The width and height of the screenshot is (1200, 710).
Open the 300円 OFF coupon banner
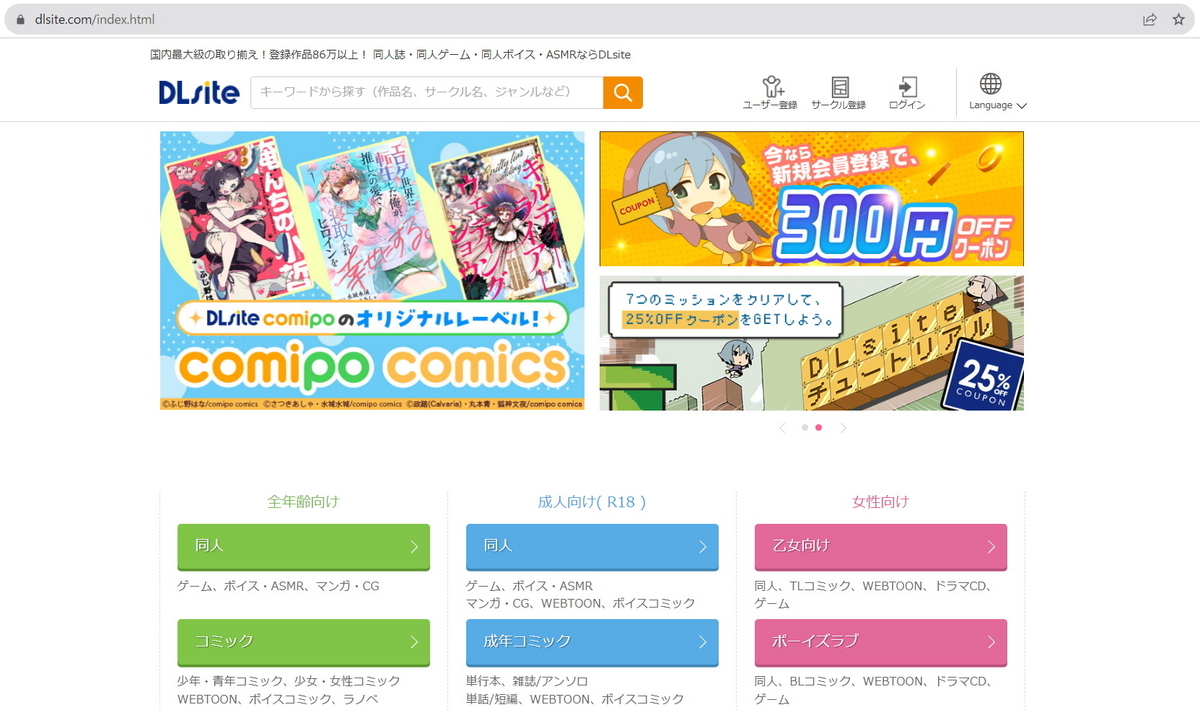click(812, 198)
